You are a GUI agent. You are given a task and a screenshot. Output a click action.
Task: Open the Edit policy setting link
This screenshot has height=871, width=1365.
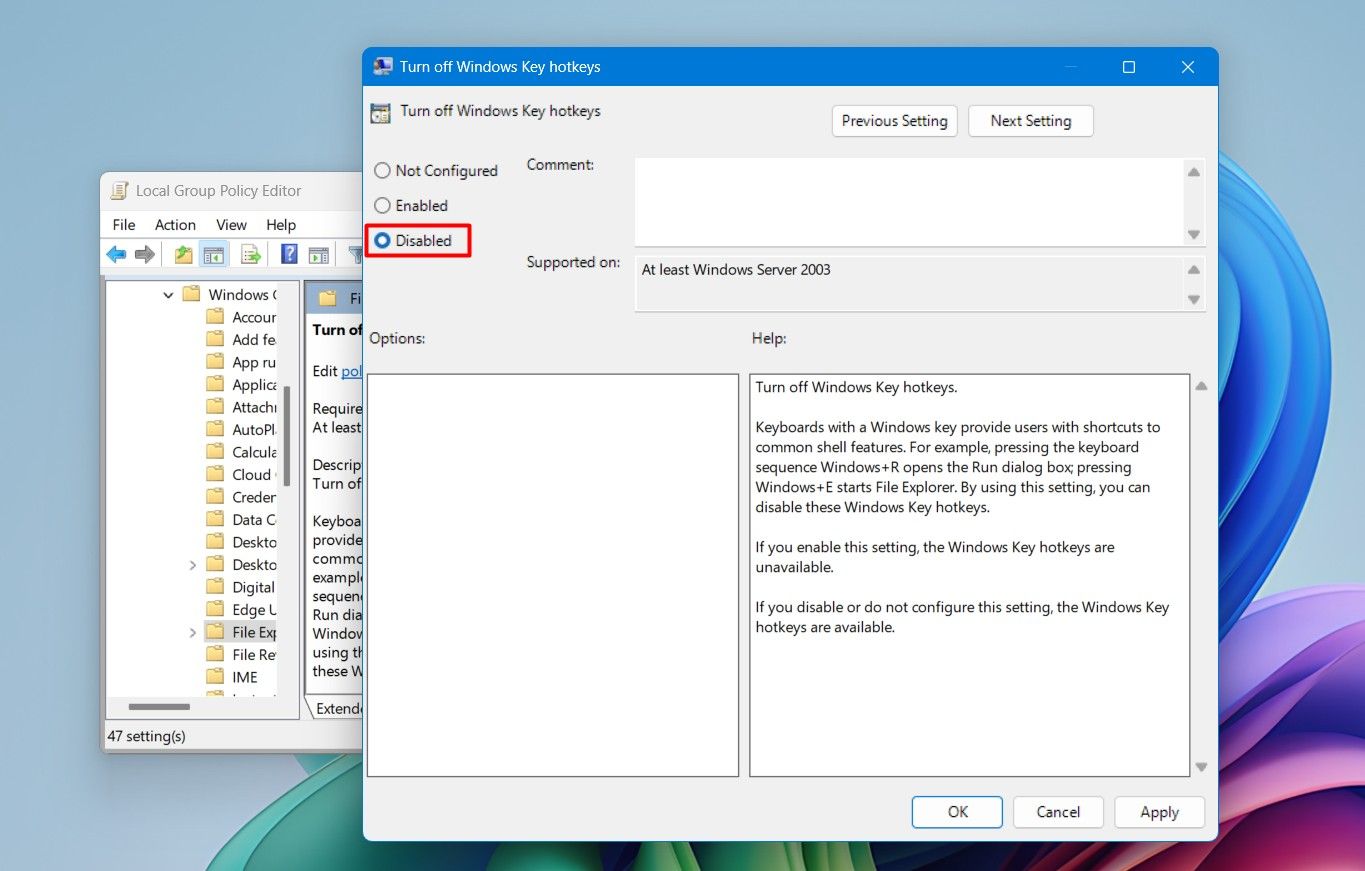pyautogui.click(x=352, y=371)
